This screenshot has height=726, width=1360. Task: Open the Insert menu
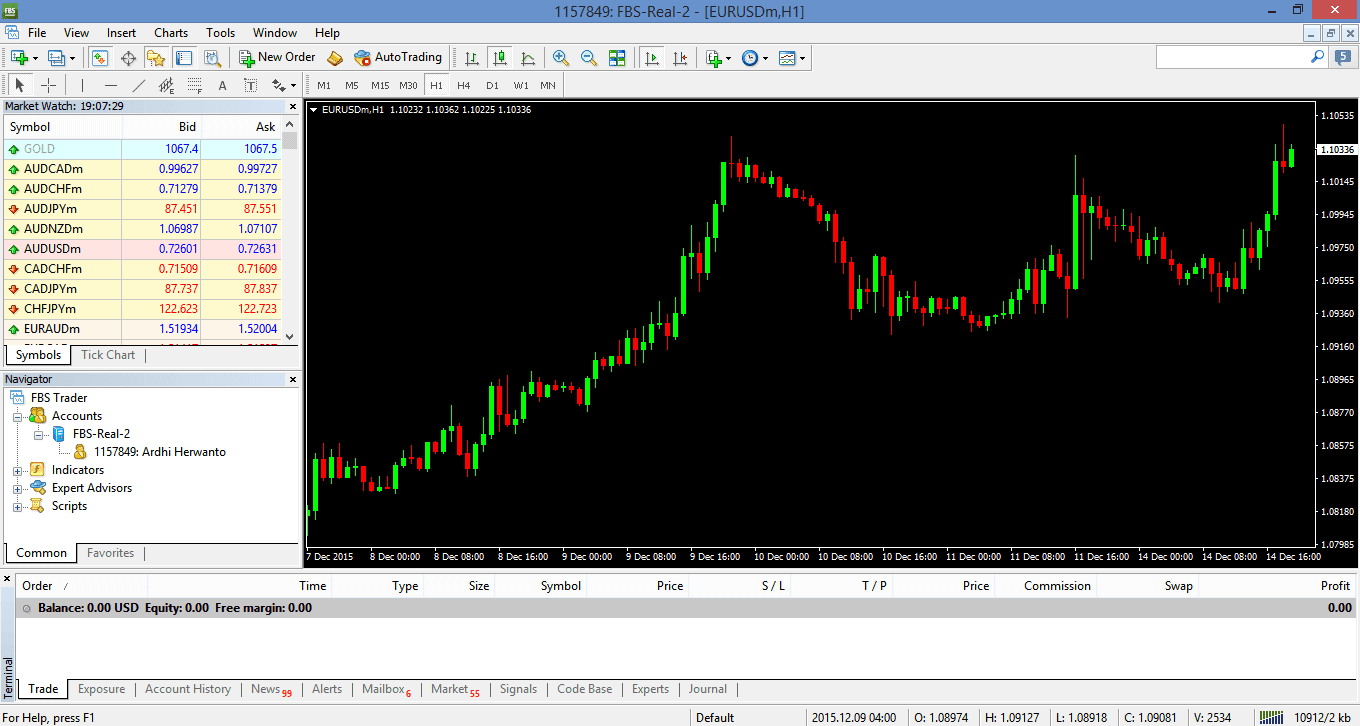tap(122, 33)
